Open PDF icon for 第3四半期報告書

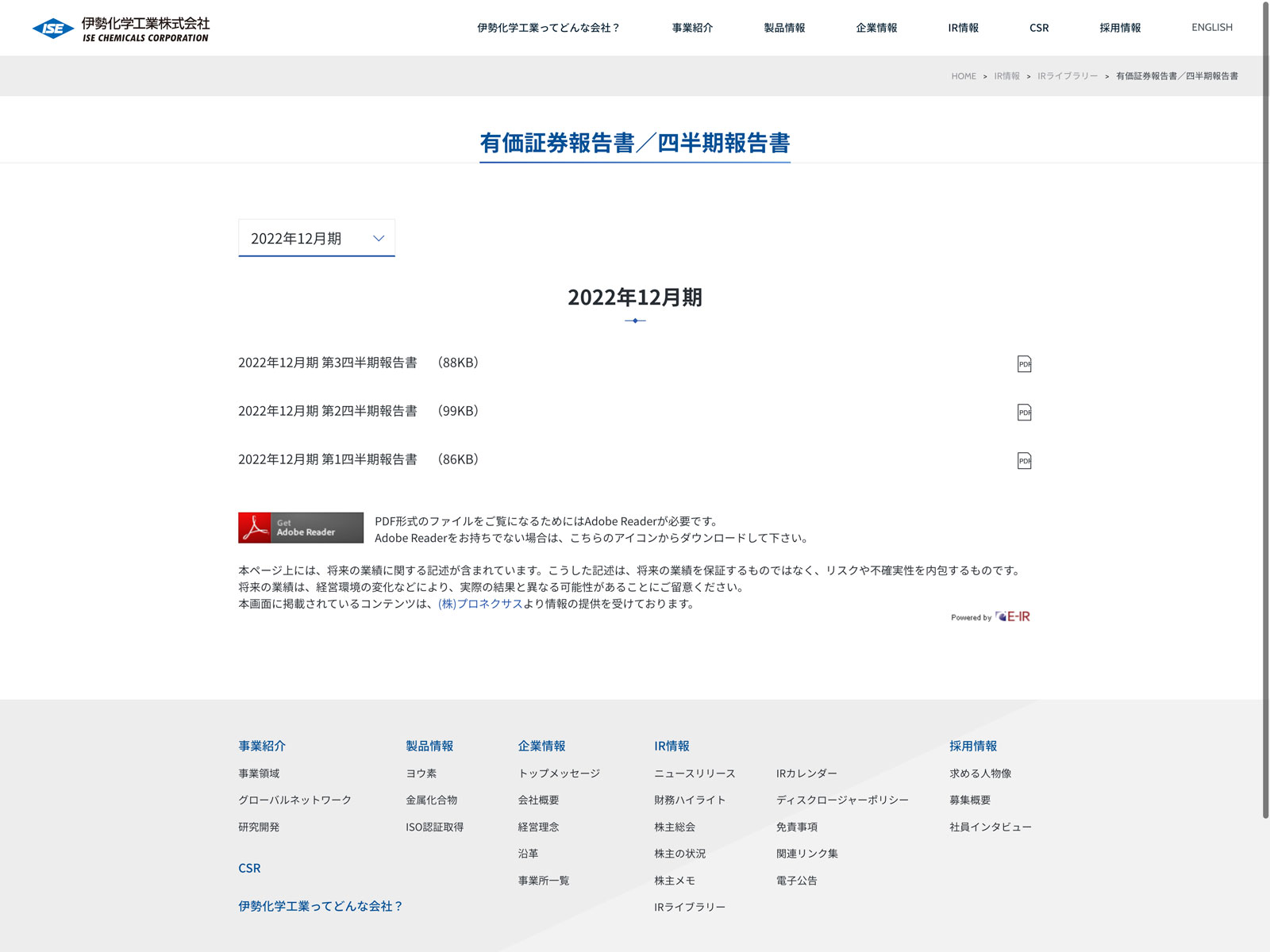click(x=1024, y=363)
